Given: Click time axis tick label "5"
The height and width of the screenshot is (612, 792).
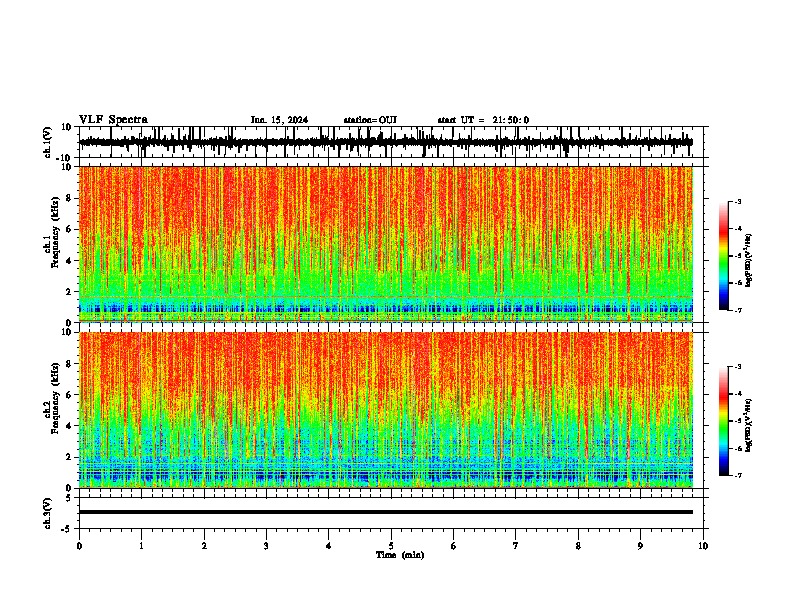Looking at the screenshot, I should point(391,546).
